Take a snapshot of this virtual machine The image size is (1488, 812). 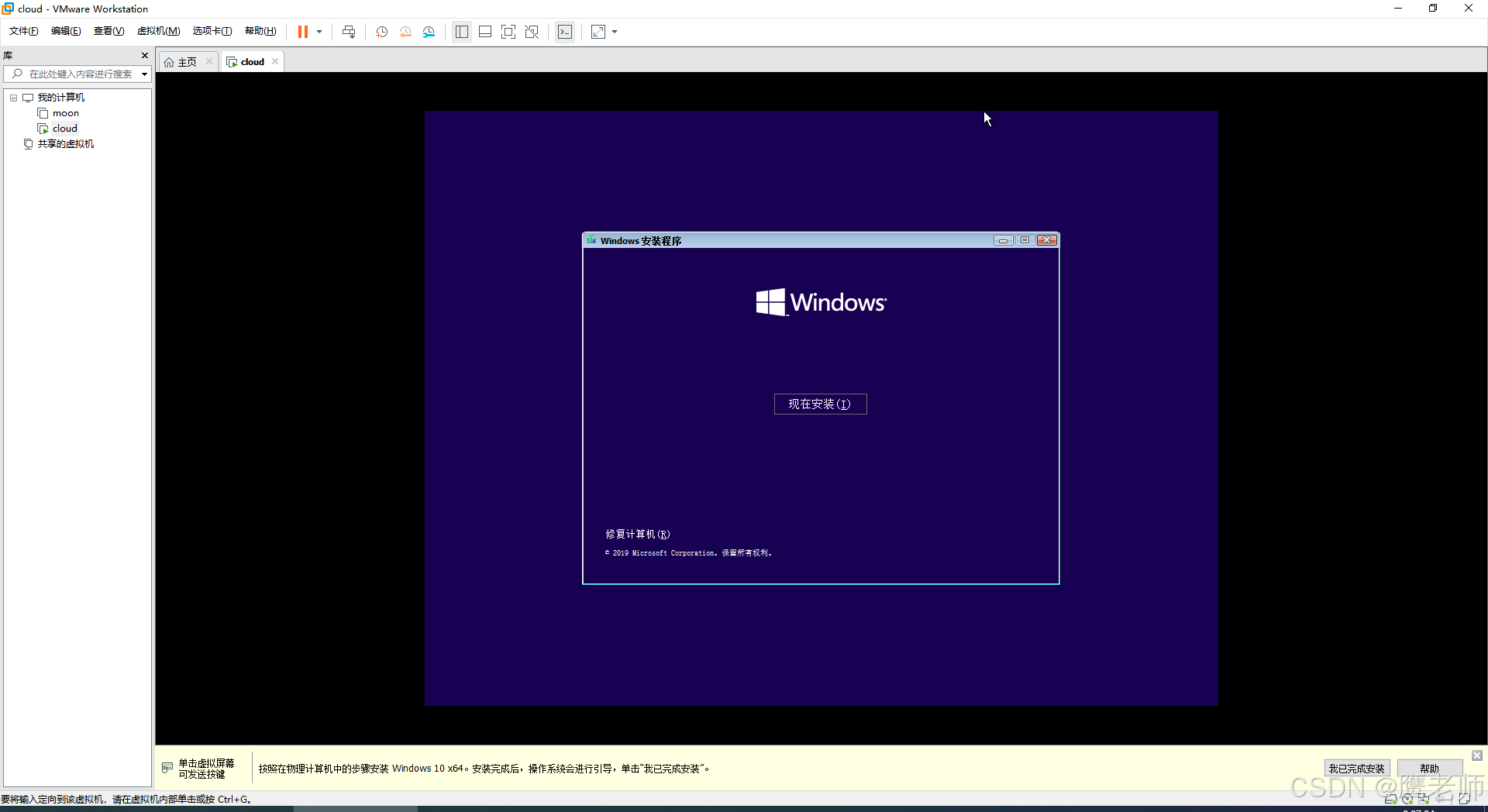pos(382,32)
